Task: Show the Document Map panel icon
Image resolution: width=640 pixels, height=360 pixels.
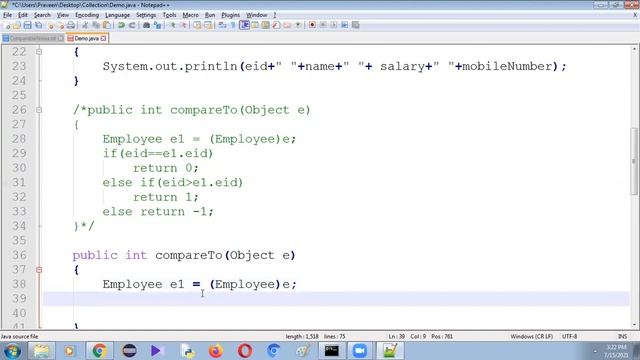Action: coord(265,25)
